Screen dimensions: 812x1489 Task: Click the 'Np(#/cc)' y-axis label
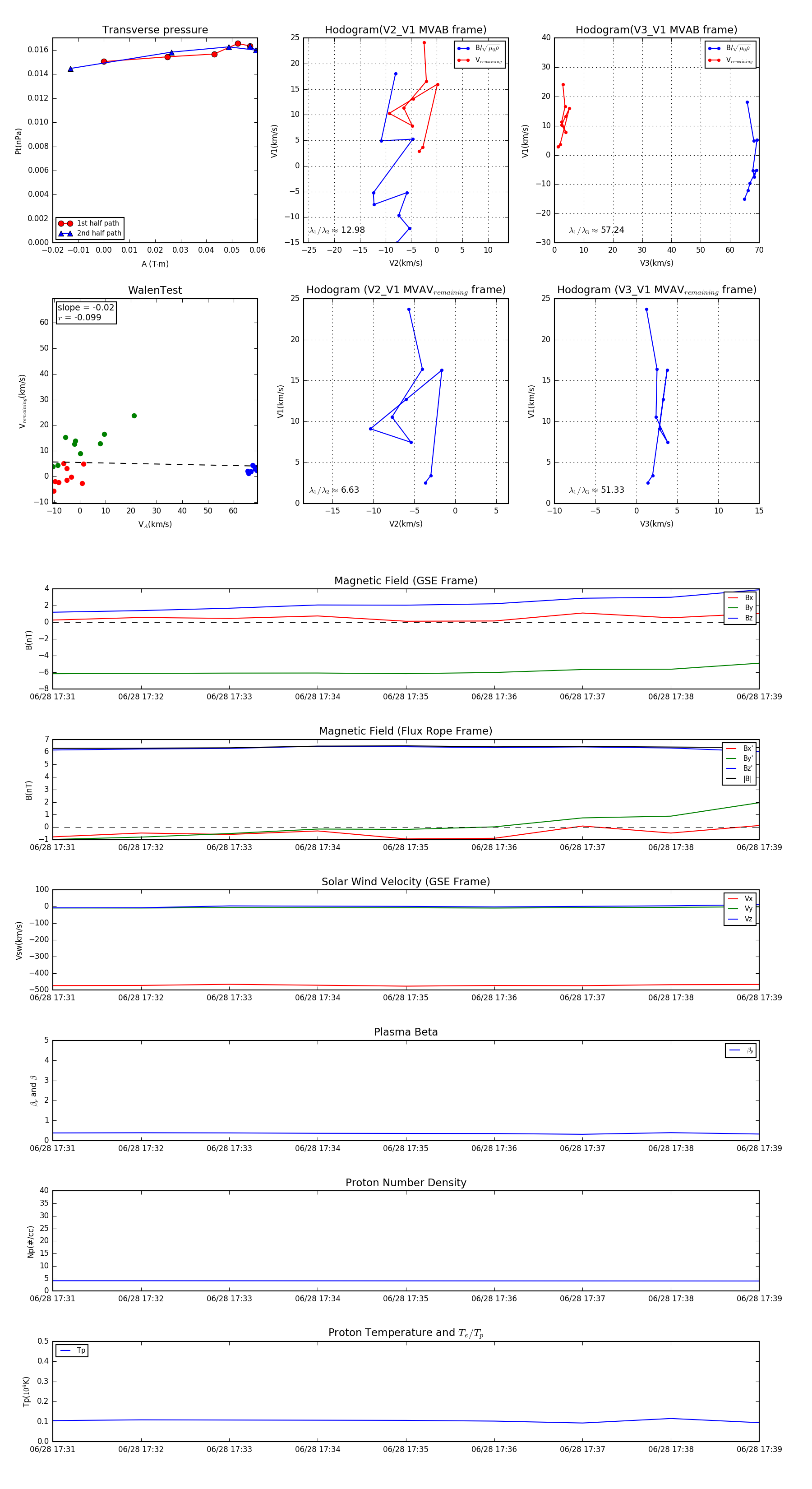(31, 1242)
